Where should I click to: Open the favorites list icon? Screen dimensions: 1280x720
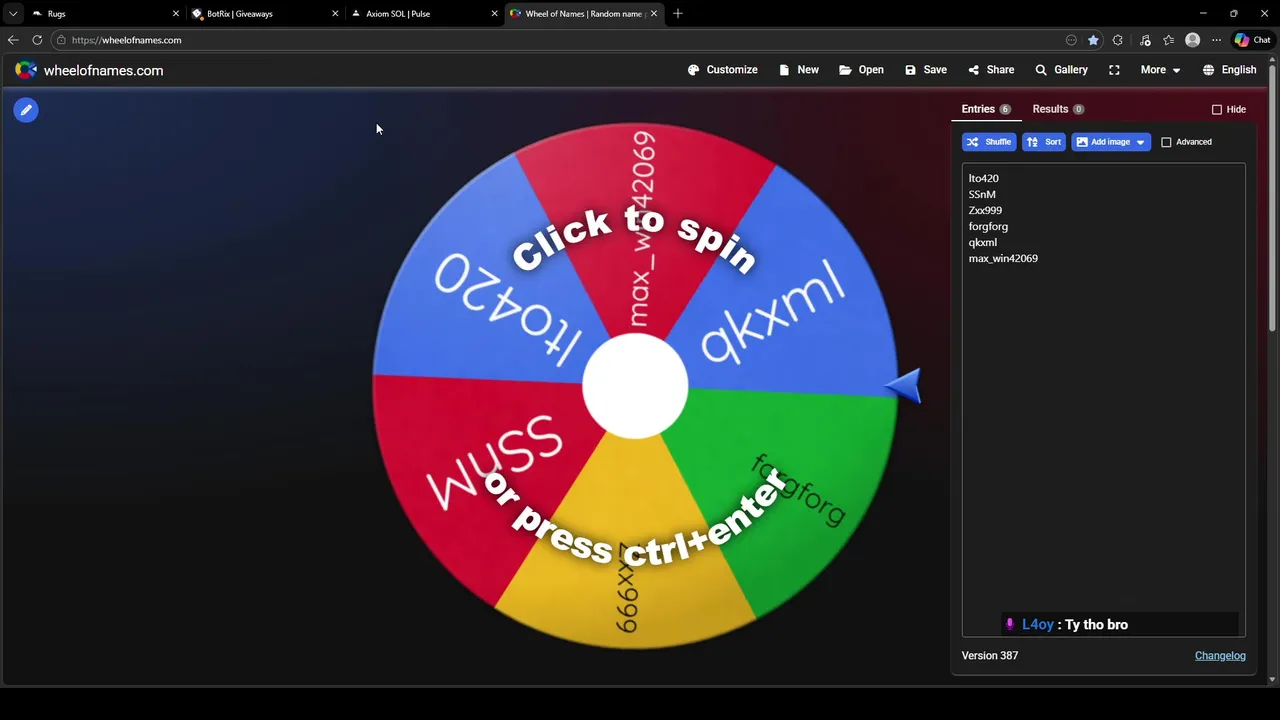[x=1168, y=40]
